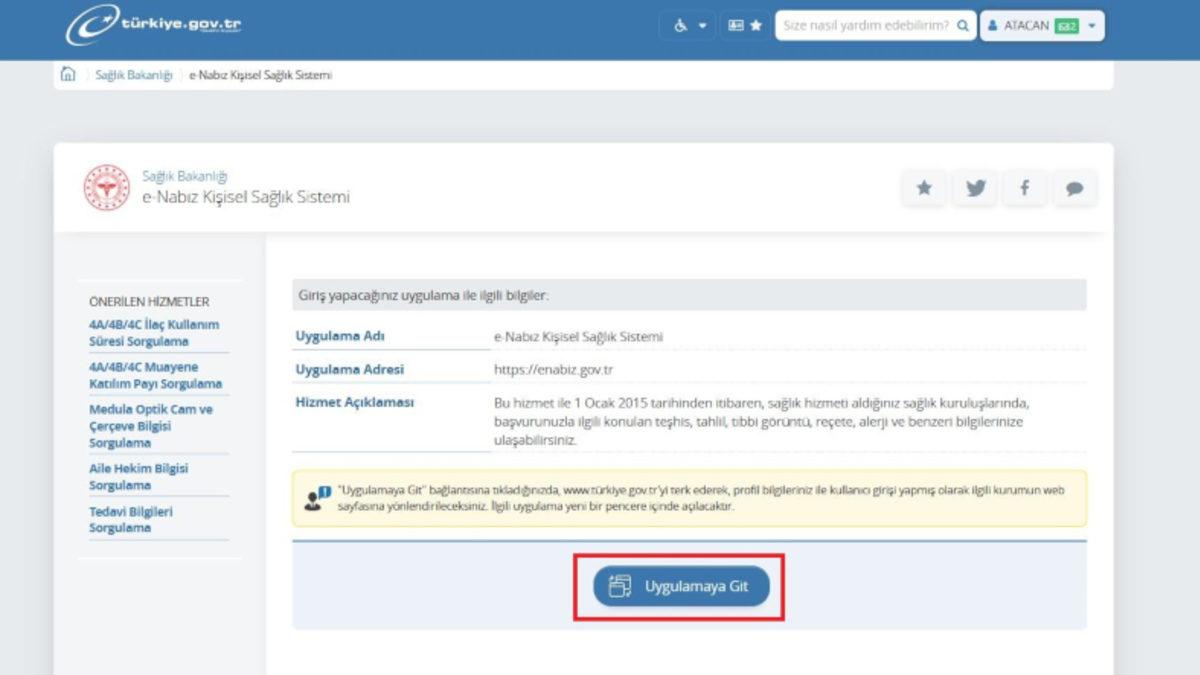This screenshot has height=675, width=1200.
Task: Click the Sağlık Bakanlığı link above service title
Action: (x=185, y=176)
